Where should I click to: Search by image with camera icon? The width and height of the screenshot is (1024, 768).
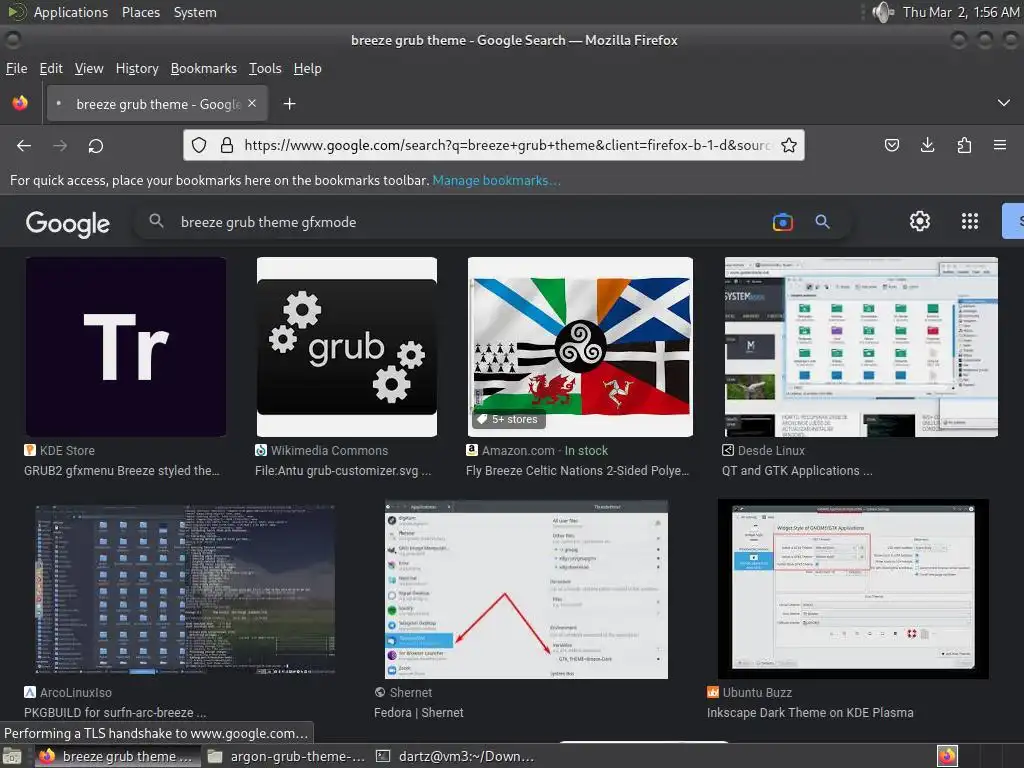(x=782, y=222)
